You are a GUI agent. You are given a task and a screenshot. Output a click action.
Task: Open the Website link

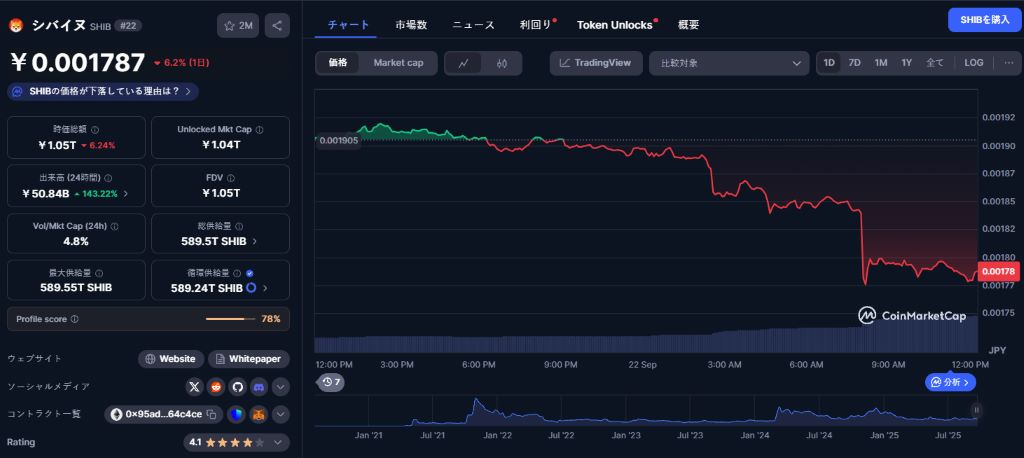171,359
